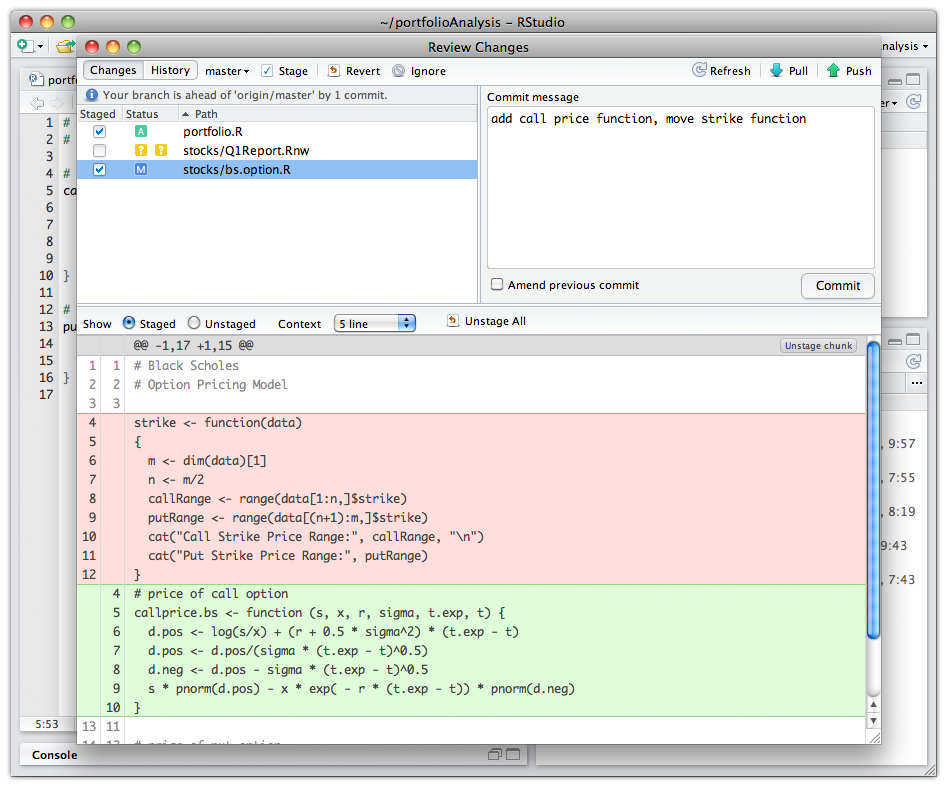The width and height of the screenshot is (947, 787).
Task: Click the Commit button
Action: [837, 285]
